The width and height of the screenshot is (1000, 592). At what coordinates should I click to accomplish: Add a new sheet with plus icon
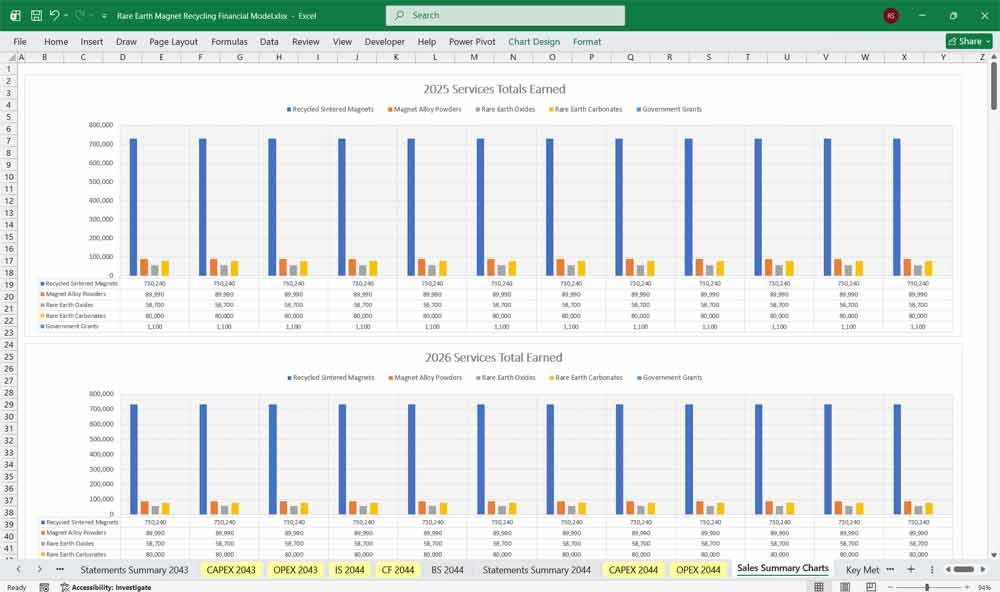(911, 569)
